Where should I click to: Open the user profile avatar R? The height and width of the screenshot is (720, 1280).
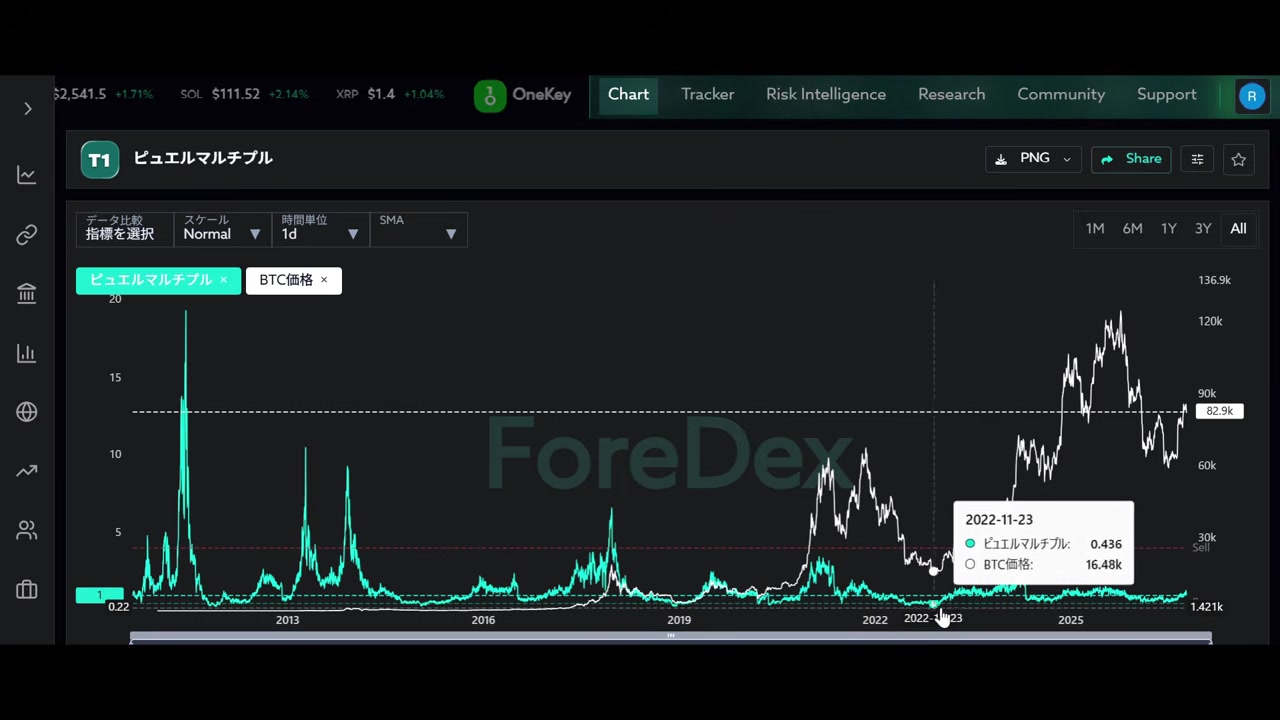point(1252,96)
